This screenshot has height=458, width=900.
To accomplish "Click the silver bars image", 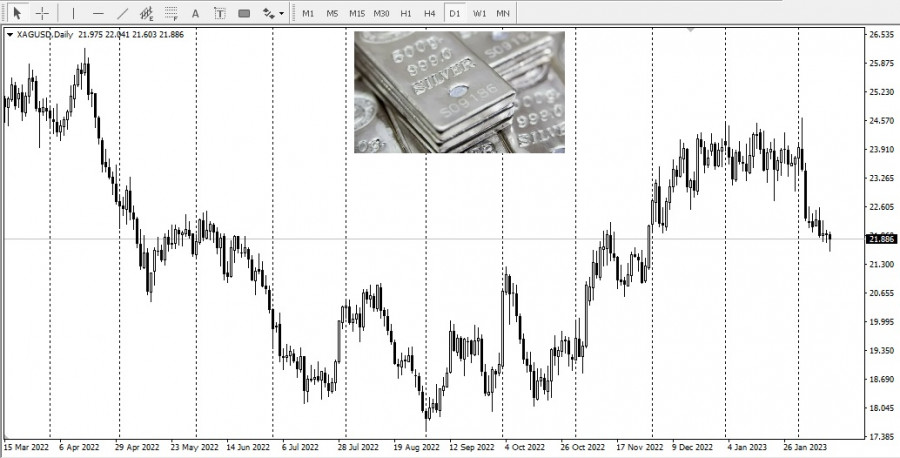I will pyautogui.click(x=459, y=92).
